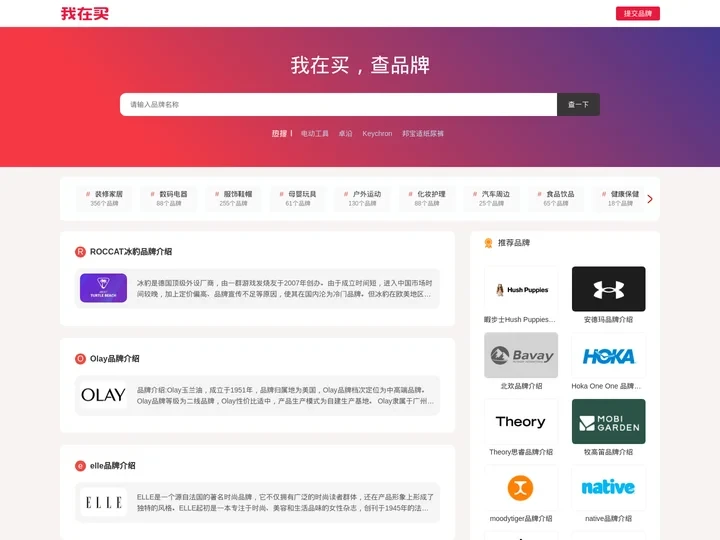Read the Olay brand description text
Viewport: 720px width, 540px height.
pyautogui.click(x=285, y=395)
